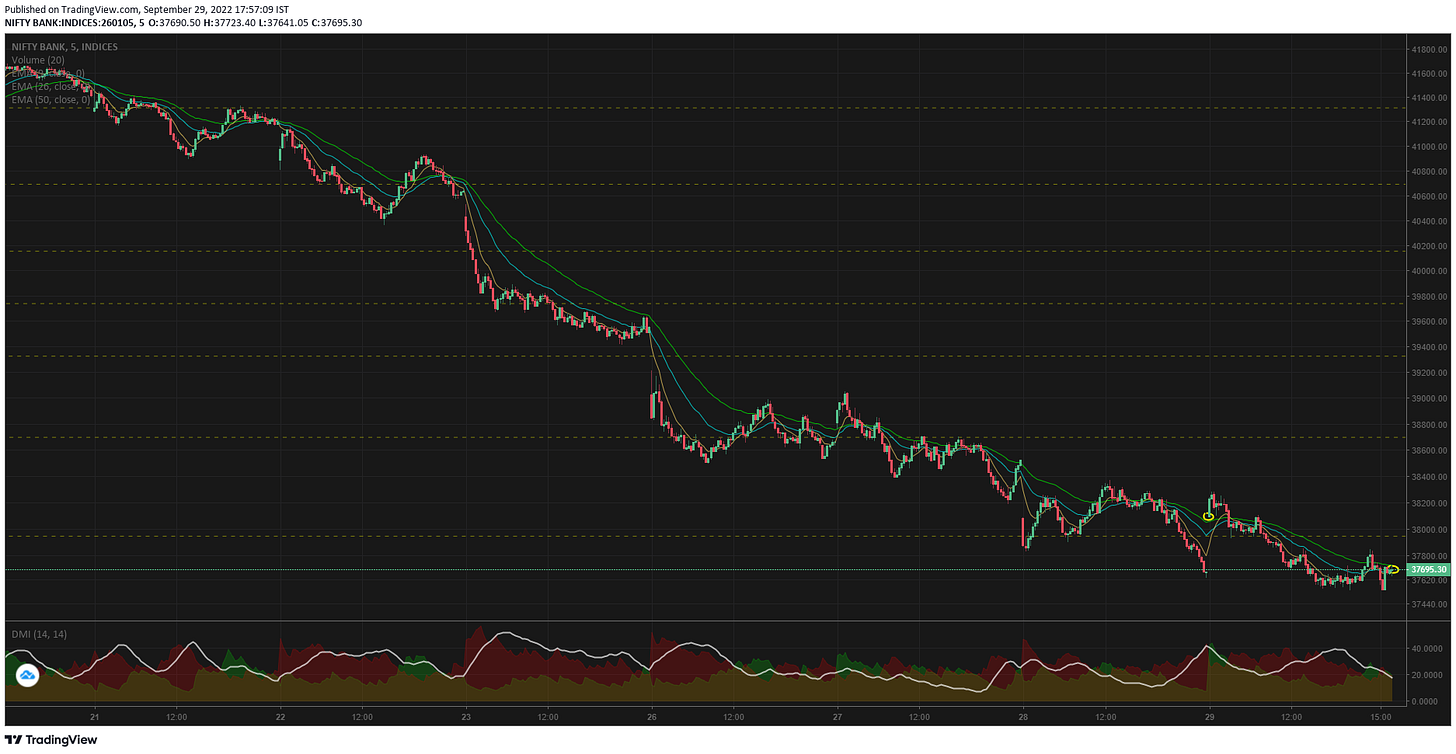This screenshot has width=1456, height=754.
Task: Click the 38000.00 price axis label
Action: tap(1428, 530)
